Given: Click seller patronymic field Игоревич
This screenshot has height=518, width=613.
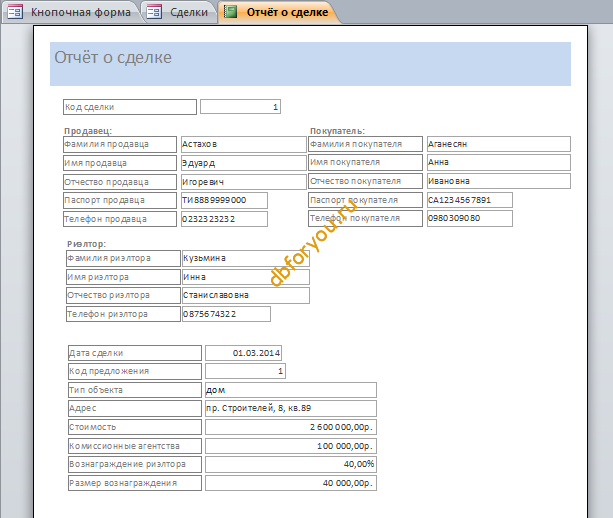Looking at the screenshot, I should pos(244,182).
